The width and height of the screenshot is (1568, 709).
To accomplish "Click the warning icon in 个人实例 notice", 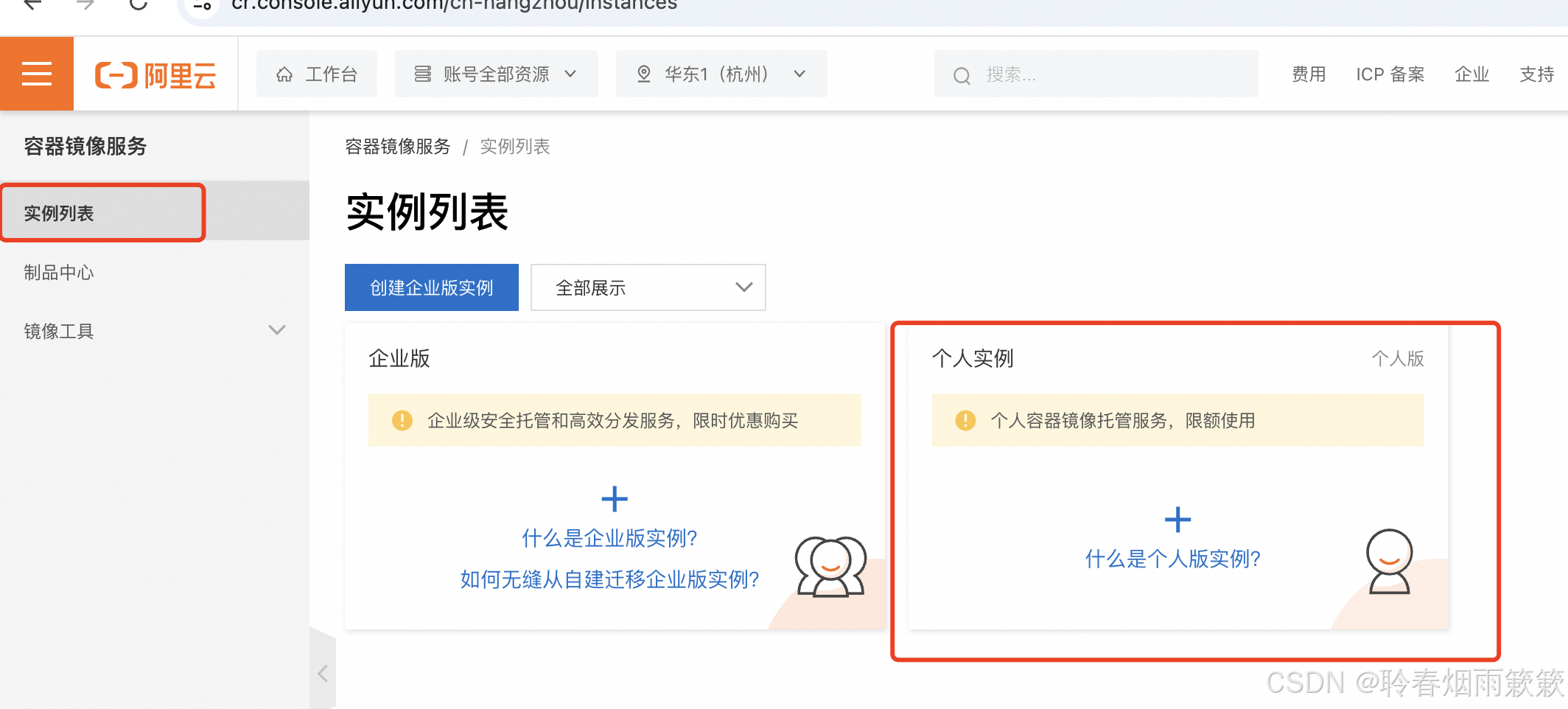I will [x=965, y=420].
